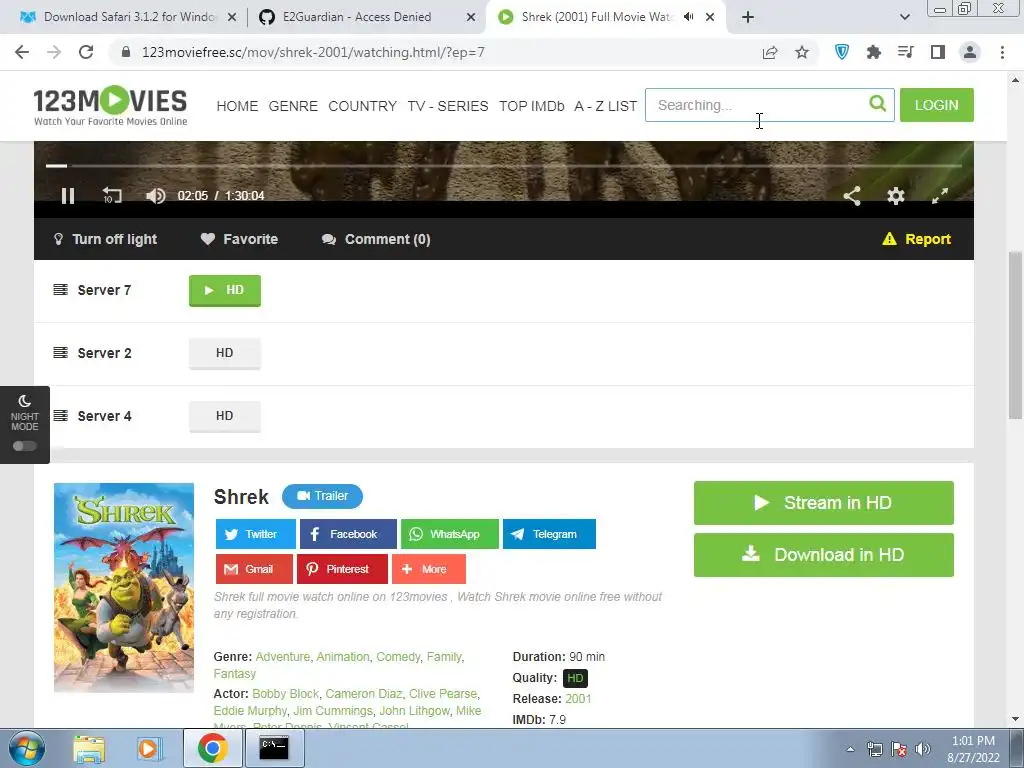Click the LOGIN button
Image resolution: width=1024 pixels, height=768 pixels.
[x=936, y=105]
